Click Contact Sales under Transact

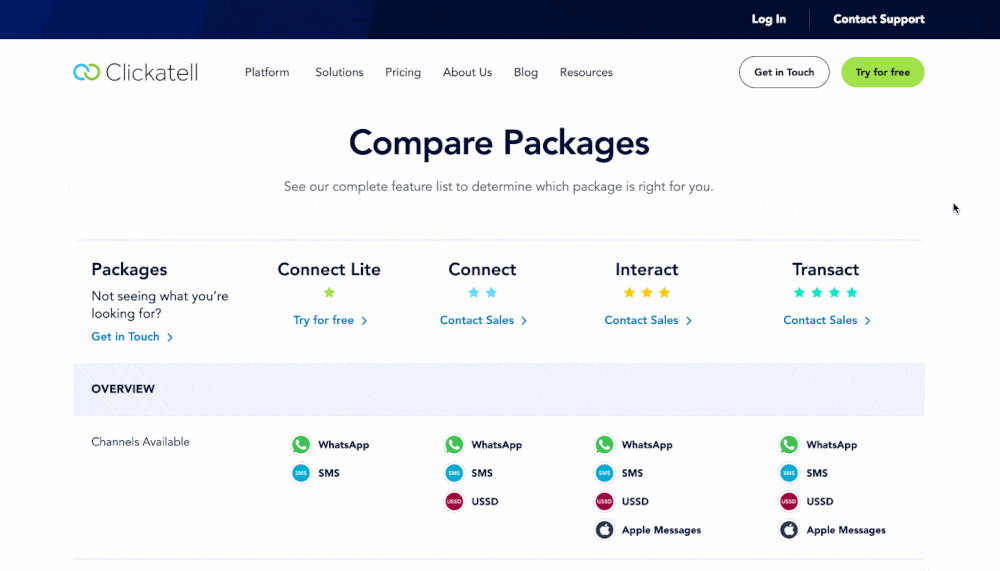[x=827, y=320]
